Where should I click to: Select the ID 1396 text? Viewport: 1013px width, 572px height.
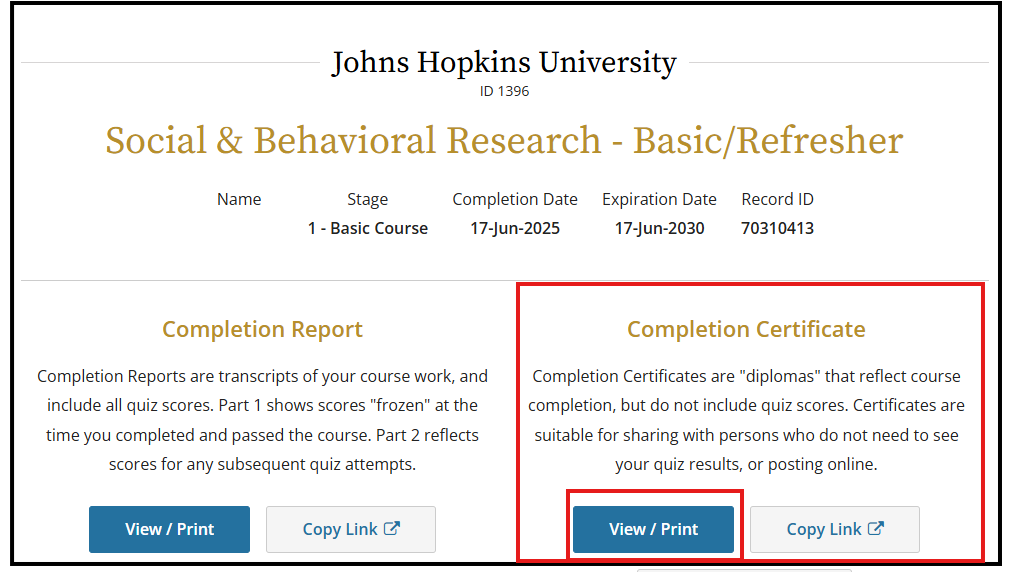[x=504, y=91]
